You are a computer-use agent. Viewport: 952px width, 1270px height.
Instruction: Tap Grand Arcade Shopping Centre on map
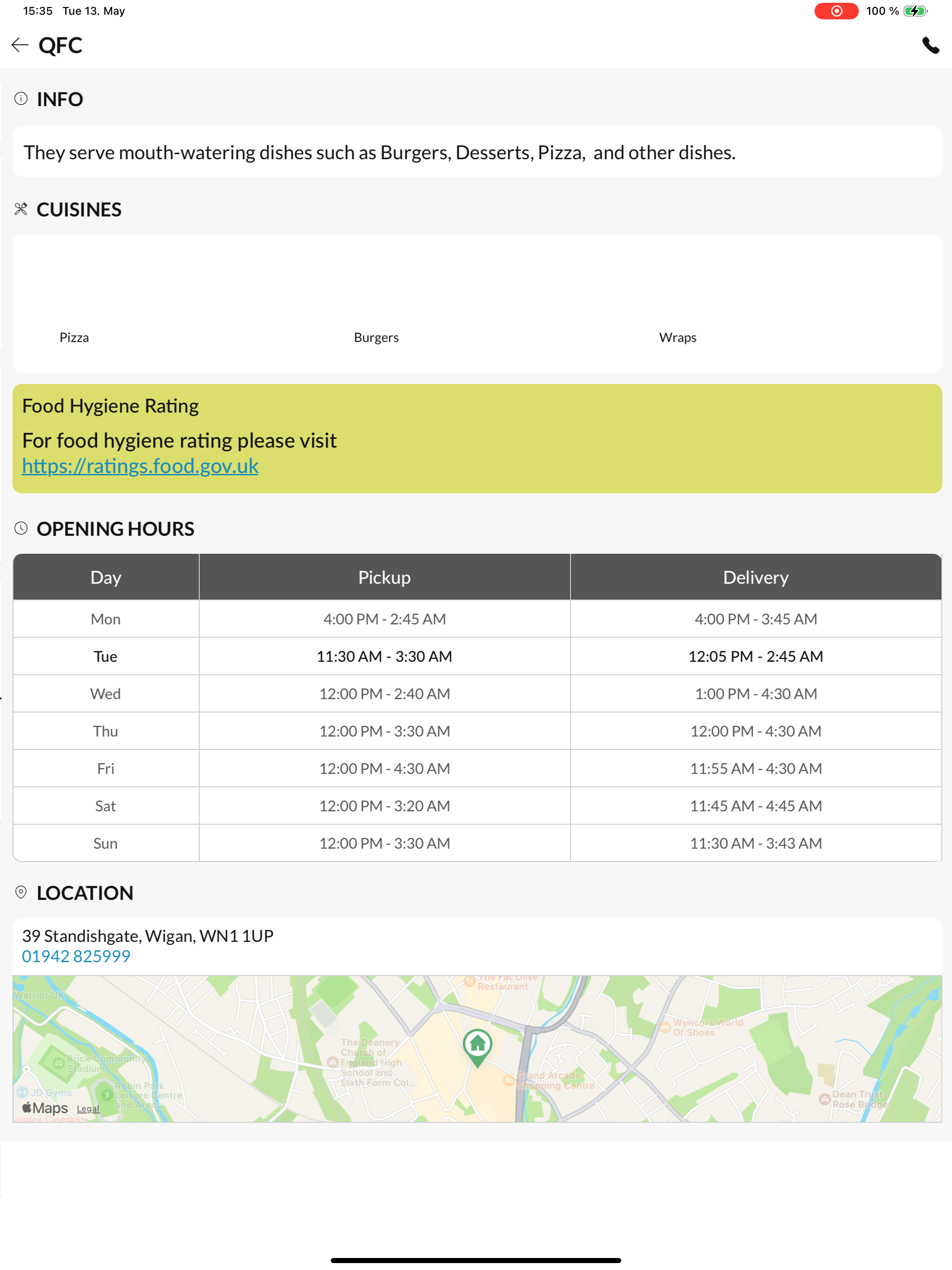coord(548,1080)
